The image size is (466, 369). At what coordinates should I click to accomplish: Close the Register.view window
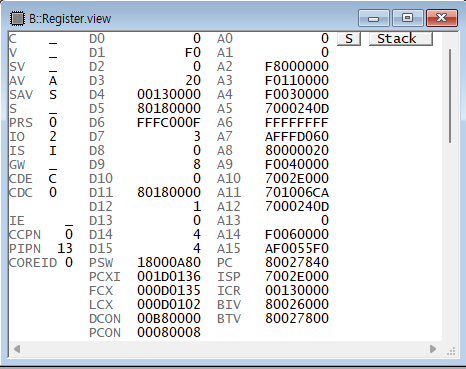click(442, 18)
